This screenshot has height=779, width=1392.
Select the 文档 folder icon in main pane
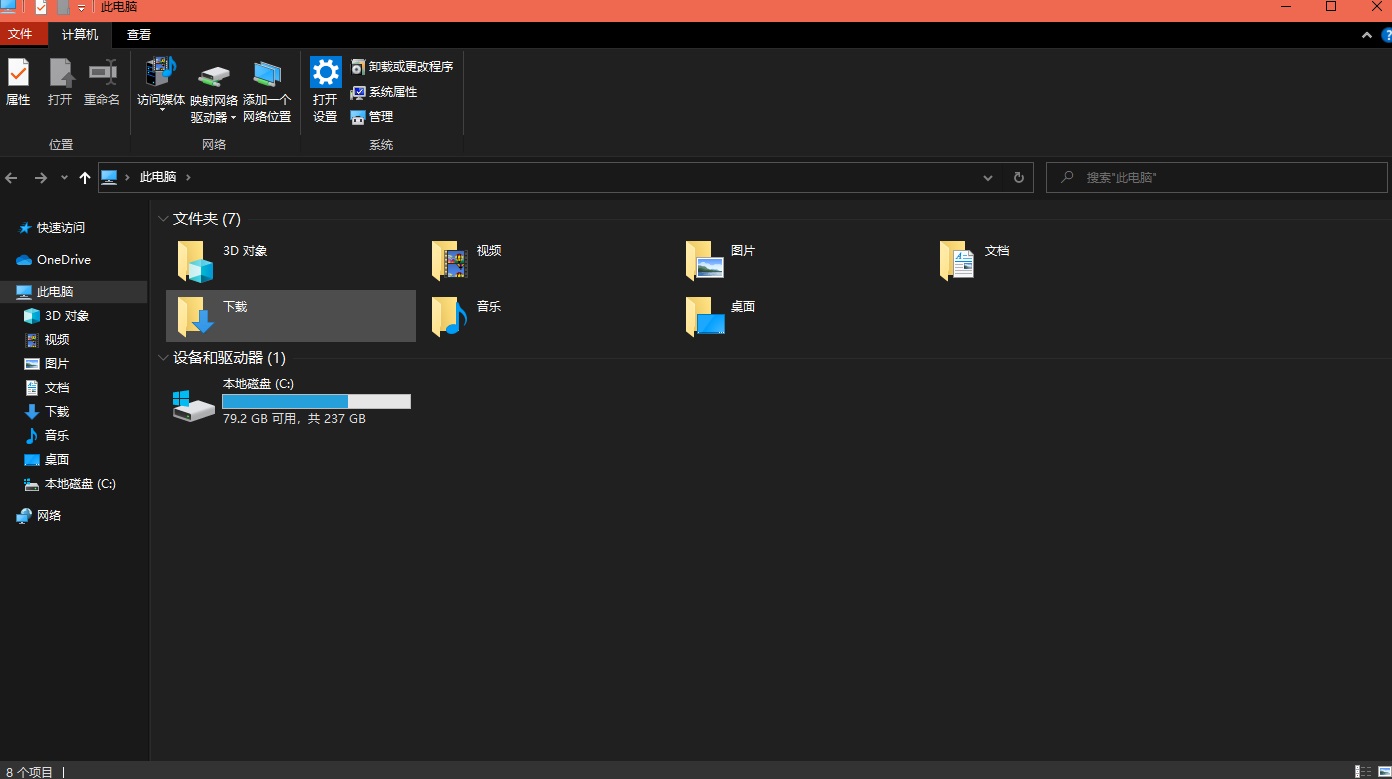click(958, 261)
